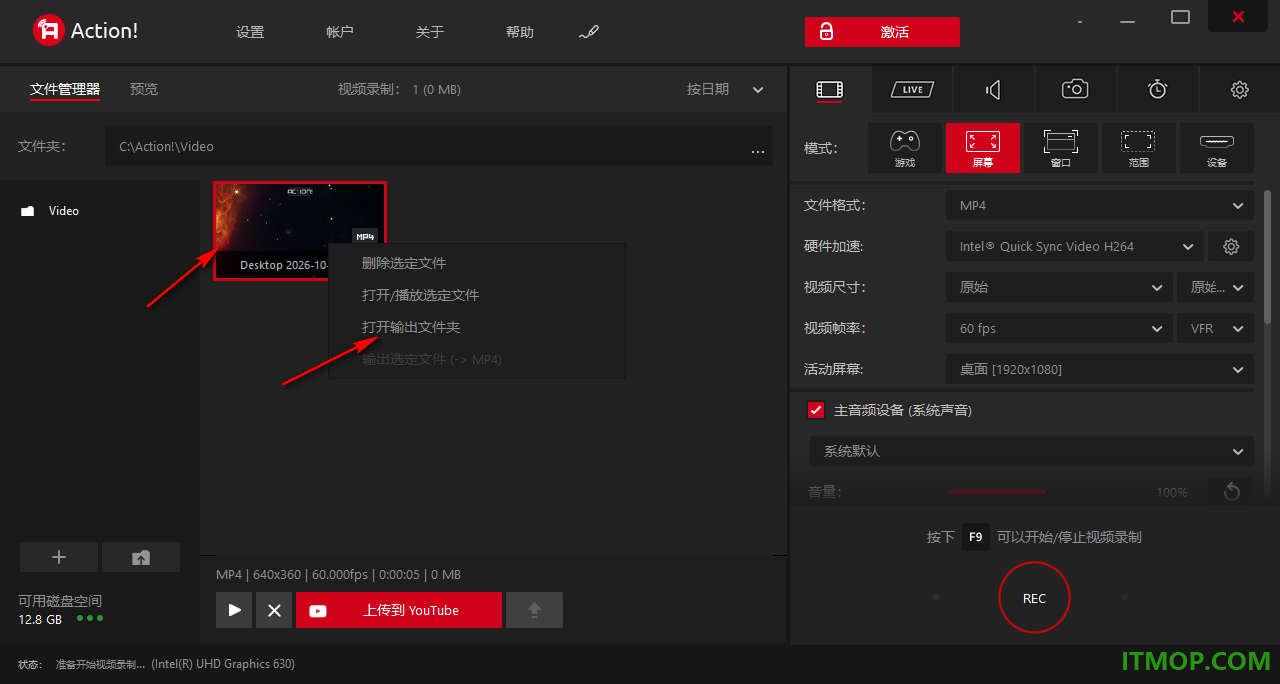
Task: Click 上传到 YouTube button
Action: point(399,610)
